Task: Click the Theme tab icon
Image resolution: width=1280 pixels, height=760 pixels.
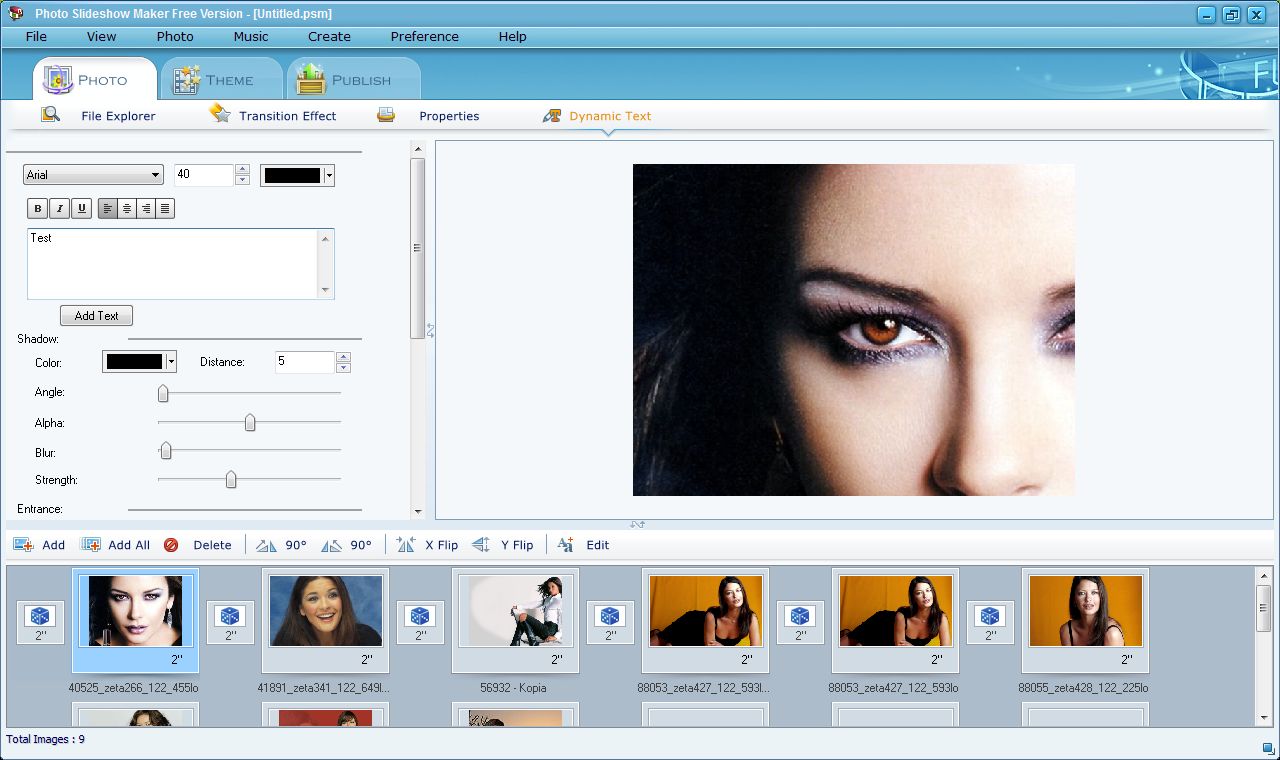Action: [186, 79]
